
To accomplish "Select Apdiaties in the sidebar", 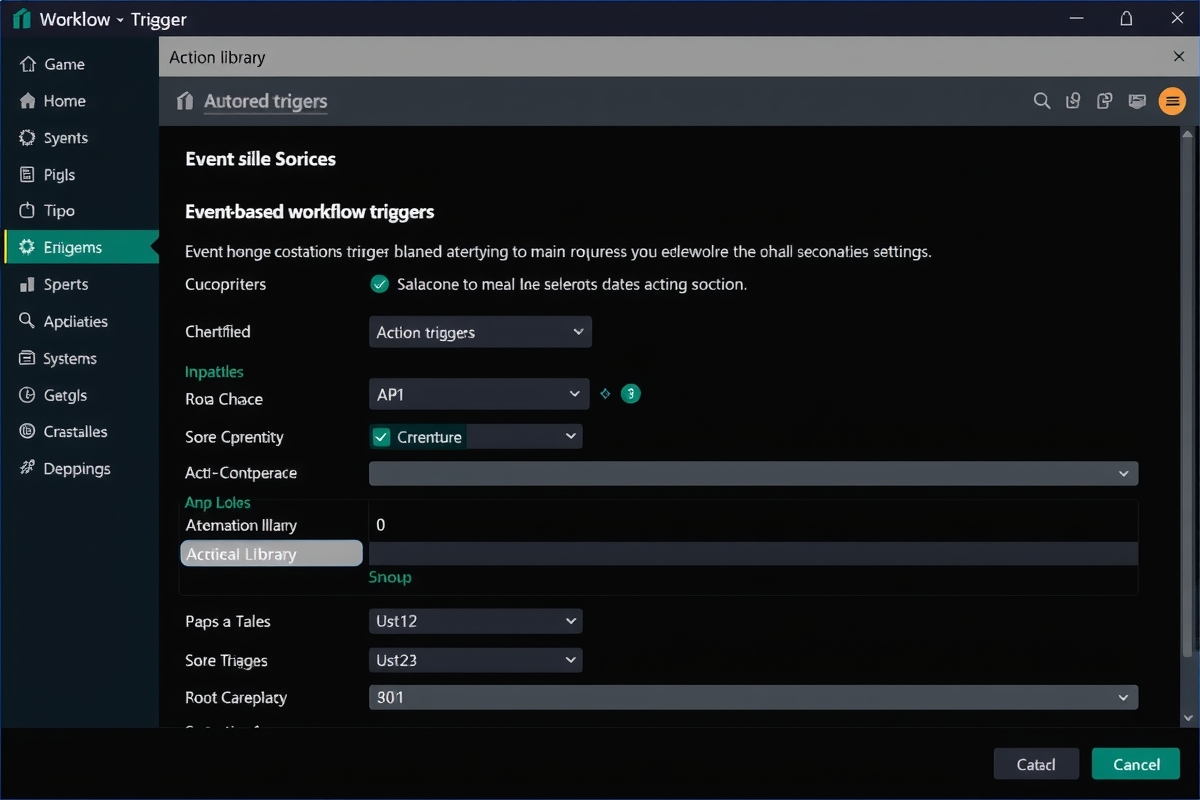I will pos(79,321).
